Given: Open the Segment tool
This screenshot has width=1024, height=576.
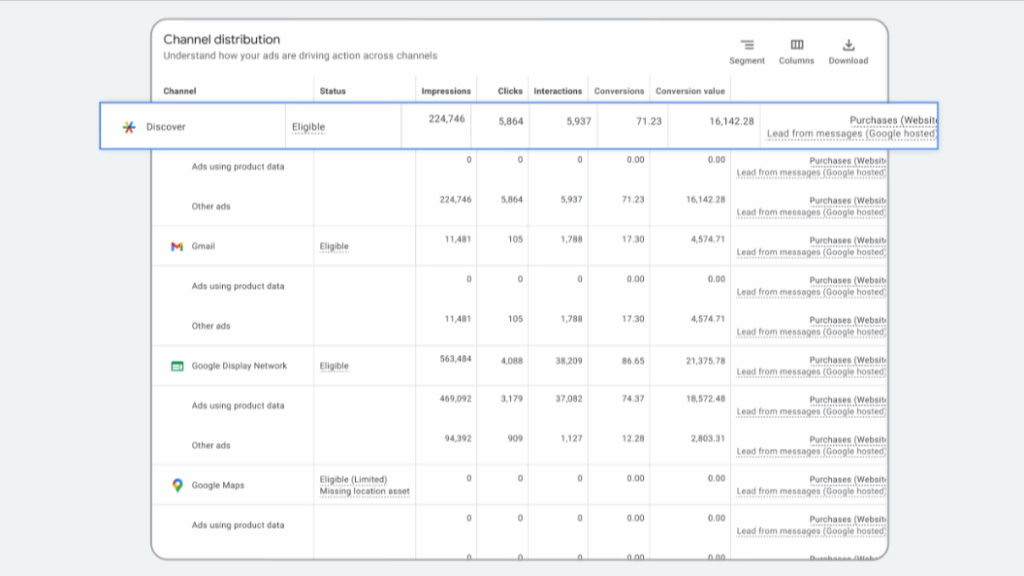Looking at the screenshot, I should click(x=746, y=52).
